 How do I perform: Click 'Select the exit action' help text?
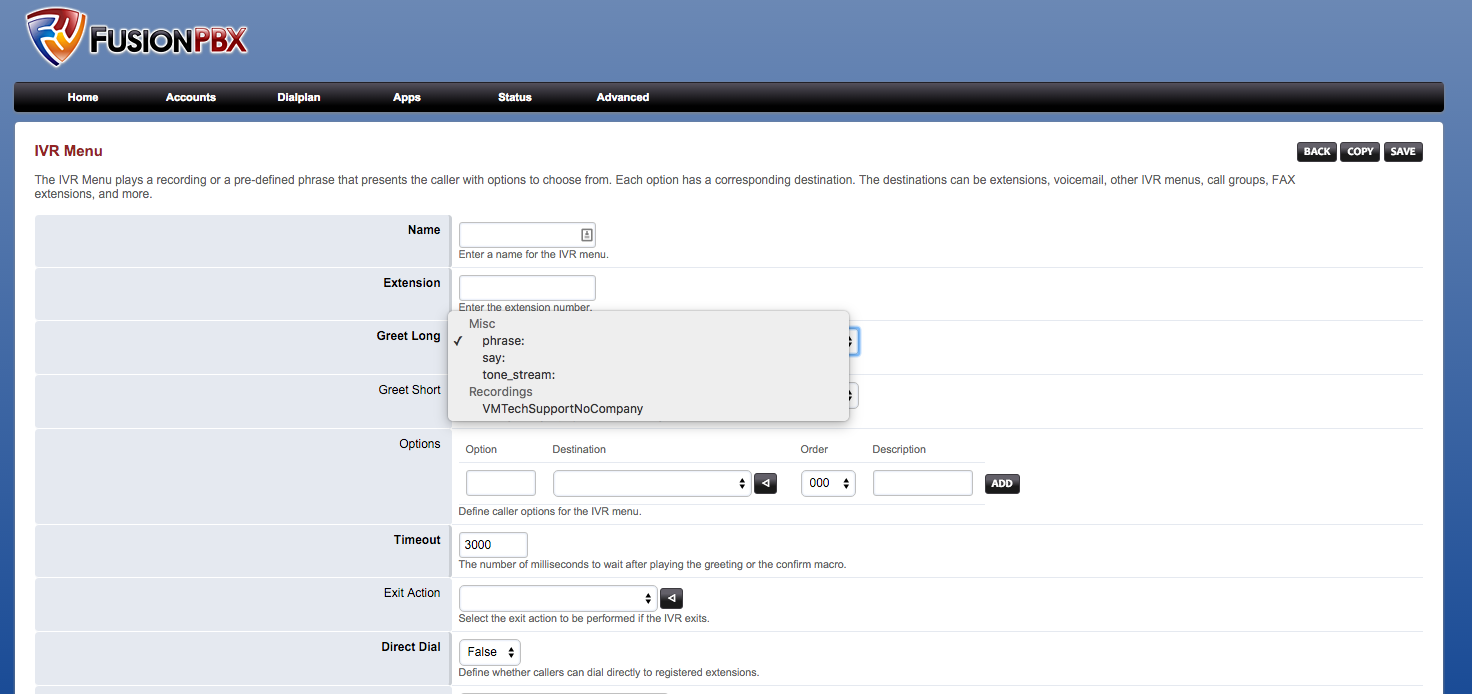coord(584,618)
